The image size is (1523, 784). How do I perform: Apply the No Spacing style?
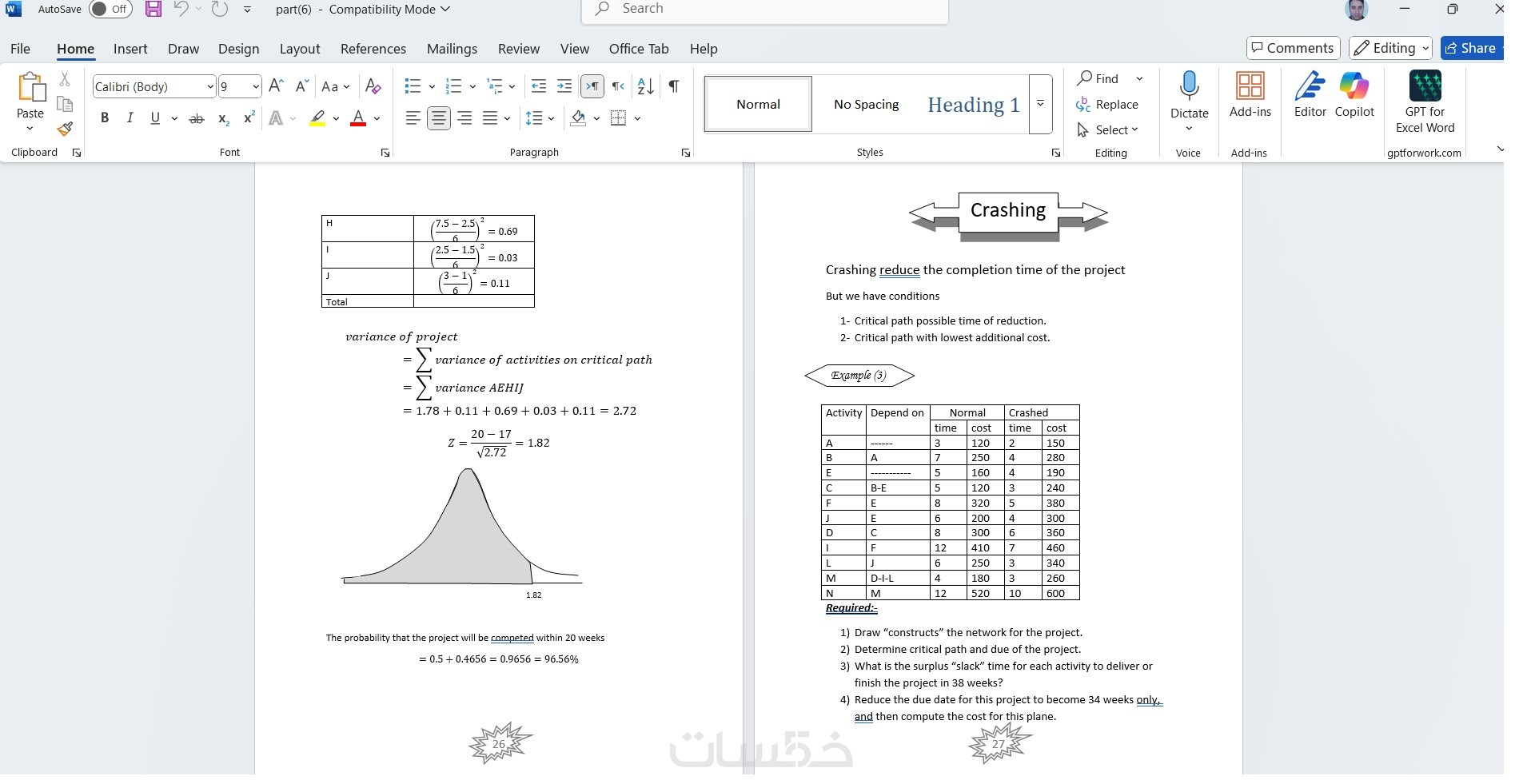coord(866,104)
